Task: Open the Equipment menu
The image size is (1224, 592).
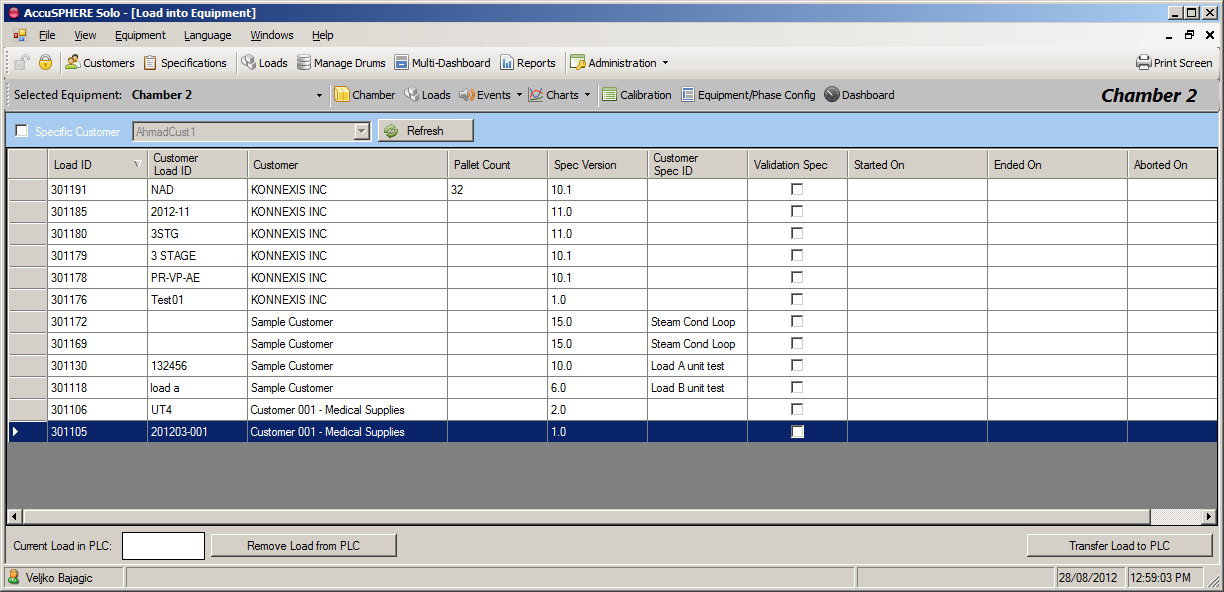Action: click(x=140, y=35)
